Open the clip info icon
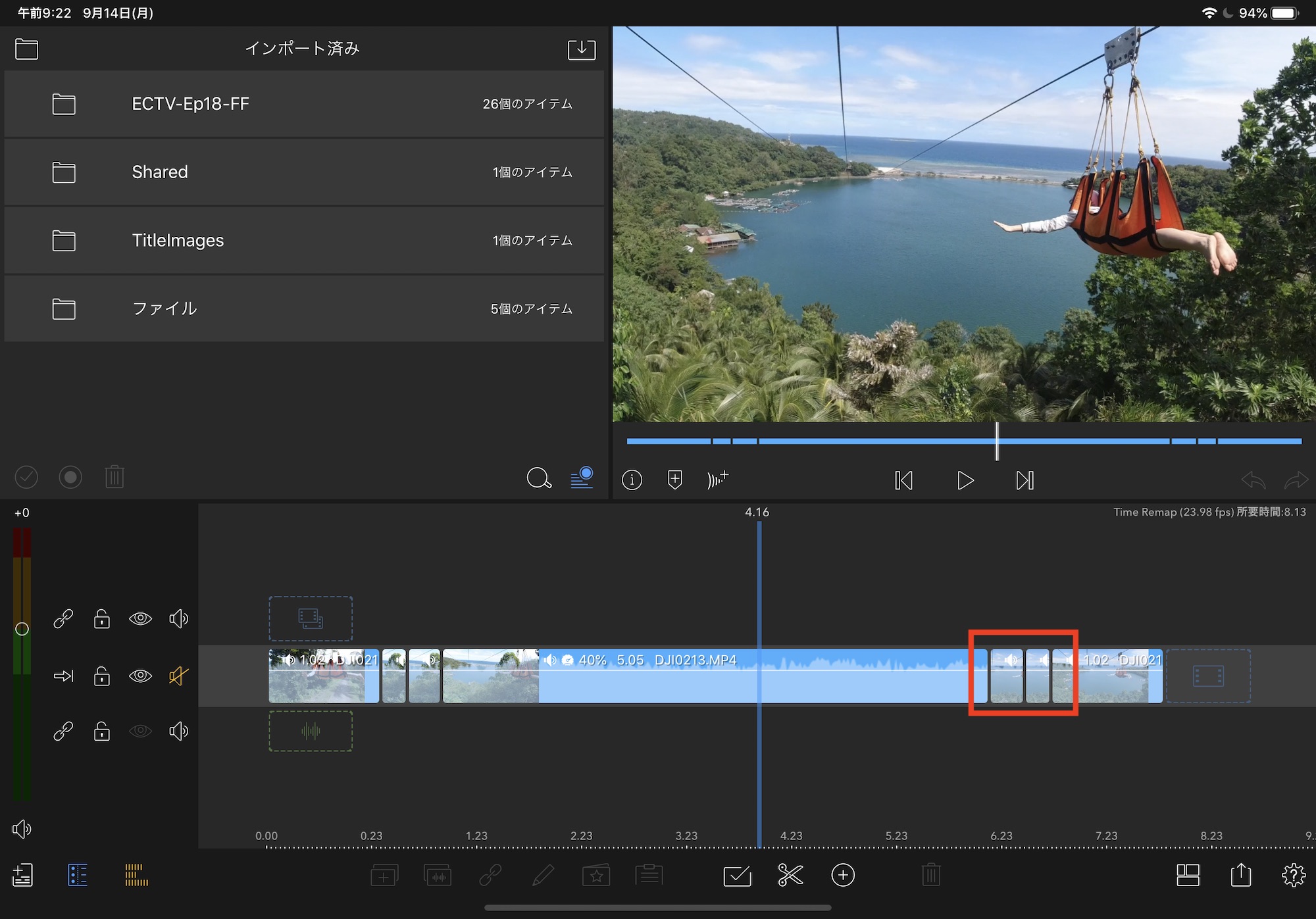The width and height of the screenshot is (1316, 919). coord(632,480)
